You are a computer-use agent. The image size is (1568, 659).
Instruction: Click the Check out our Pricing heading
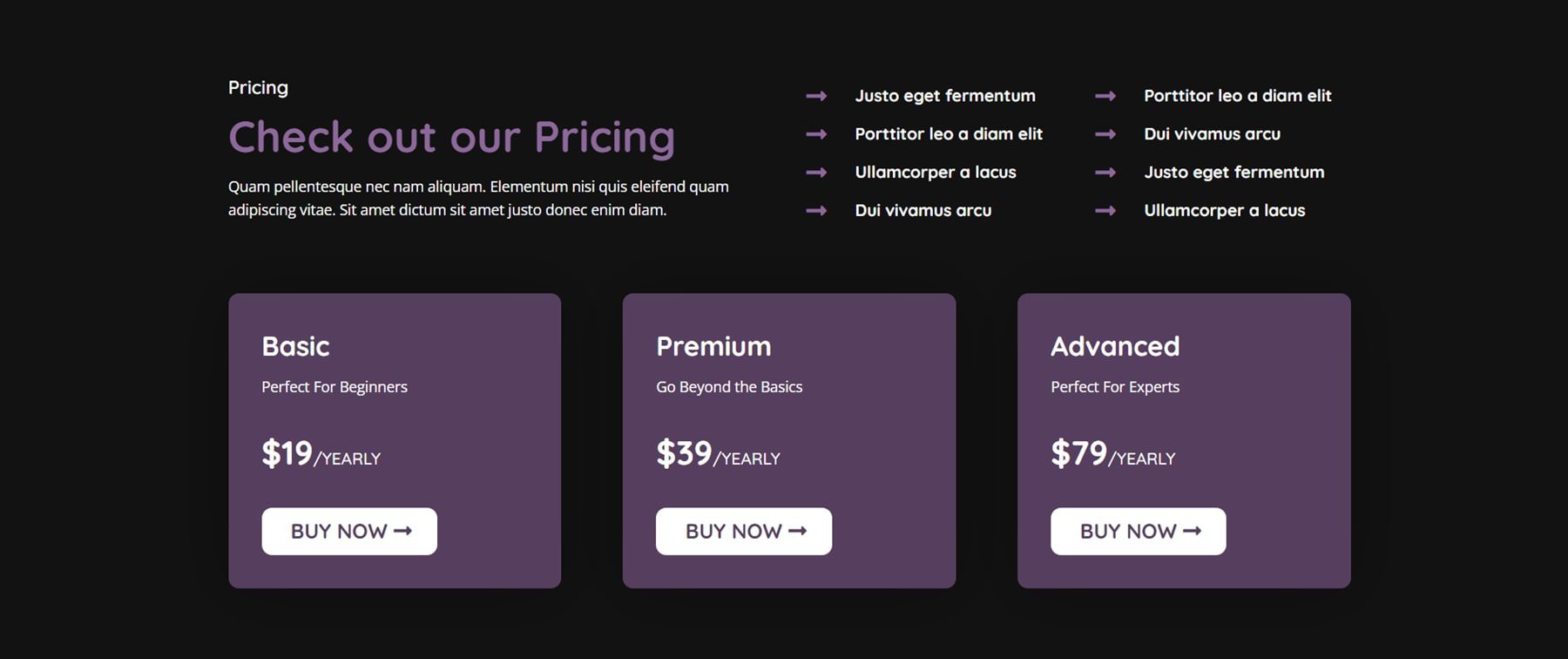451,135
